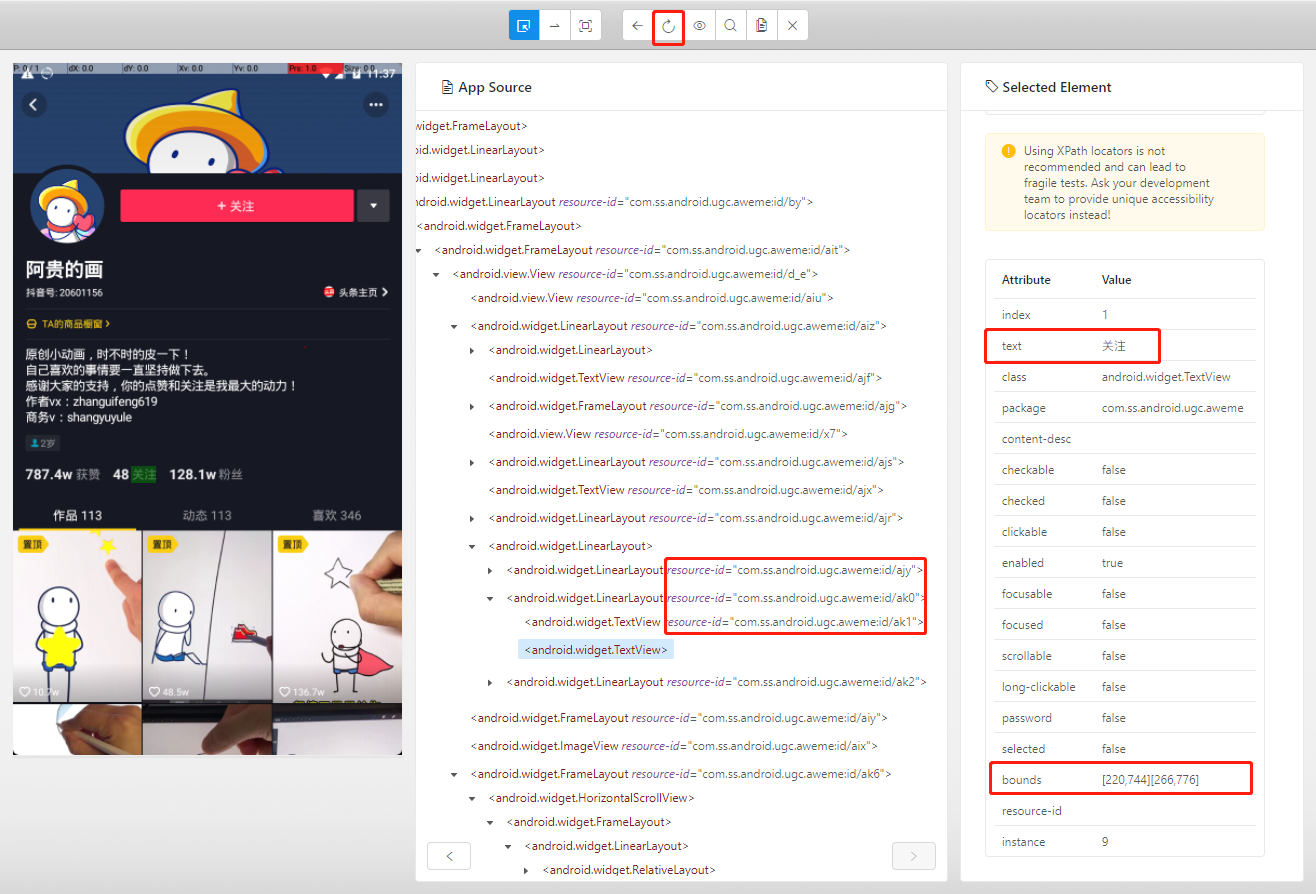Open Search for Element tool

point(731,25)
